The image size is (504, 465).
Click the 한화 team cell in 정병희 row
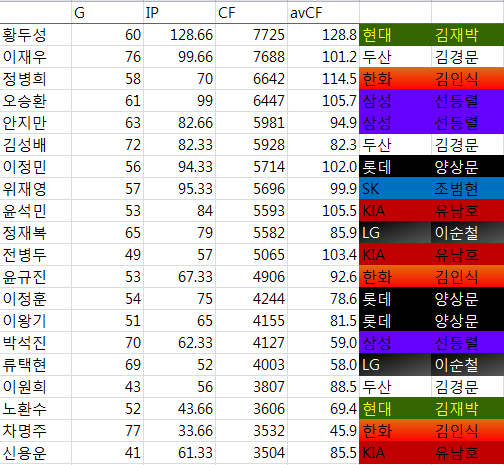[x=395, y=79]
